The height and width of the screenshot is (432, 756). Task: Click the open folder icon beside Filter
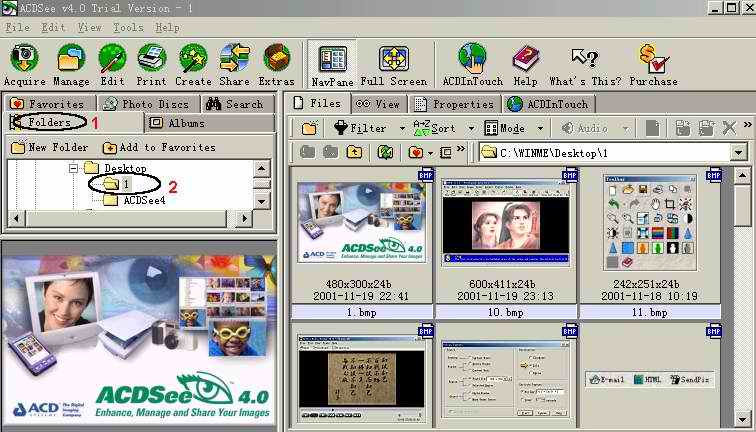309,128
